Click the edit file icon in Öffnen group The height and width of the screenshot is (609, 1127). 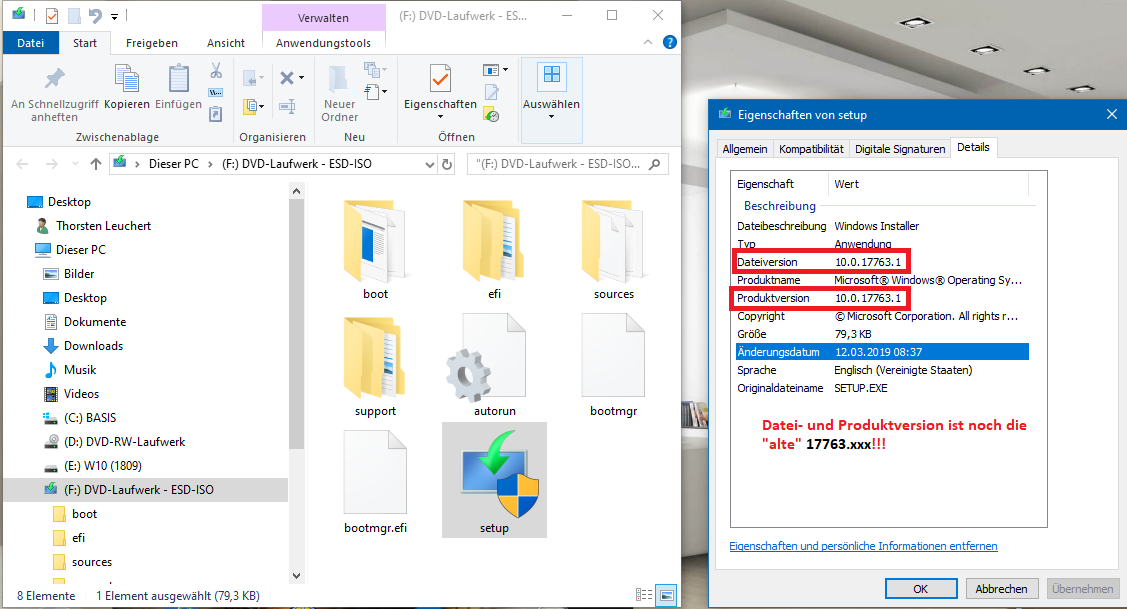(492, 92)
